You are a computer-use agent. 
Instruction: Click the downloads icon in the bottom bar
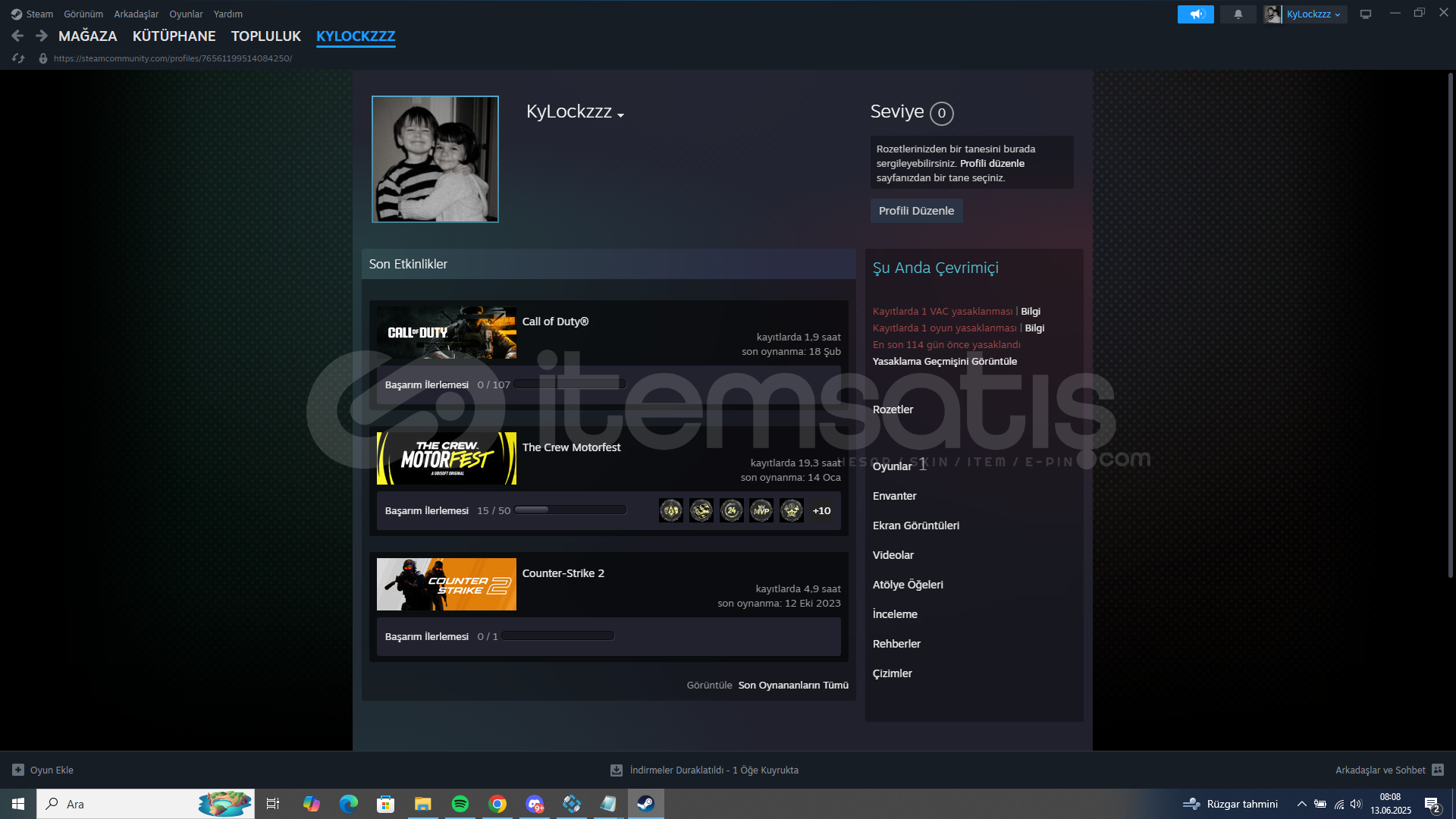pos(617,770)
